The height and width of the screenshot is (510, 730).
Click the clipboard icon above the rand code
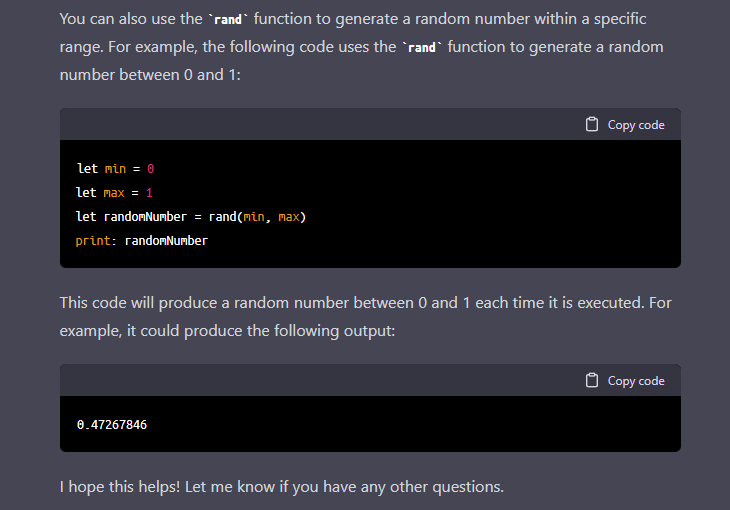(x=592, y=124)
